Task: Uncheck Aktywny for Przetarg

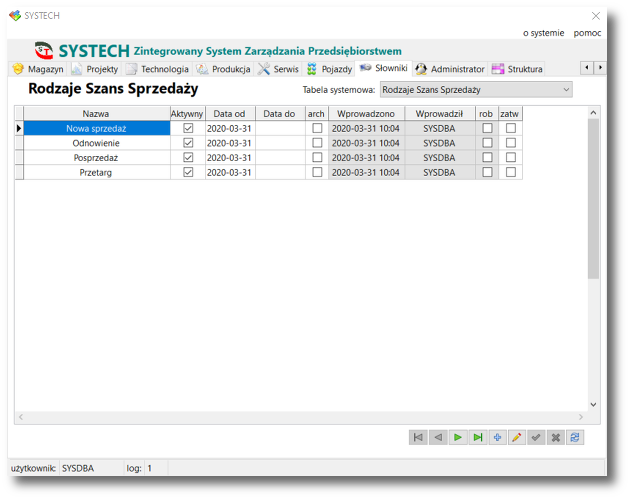Action: (x=188, y=172)
